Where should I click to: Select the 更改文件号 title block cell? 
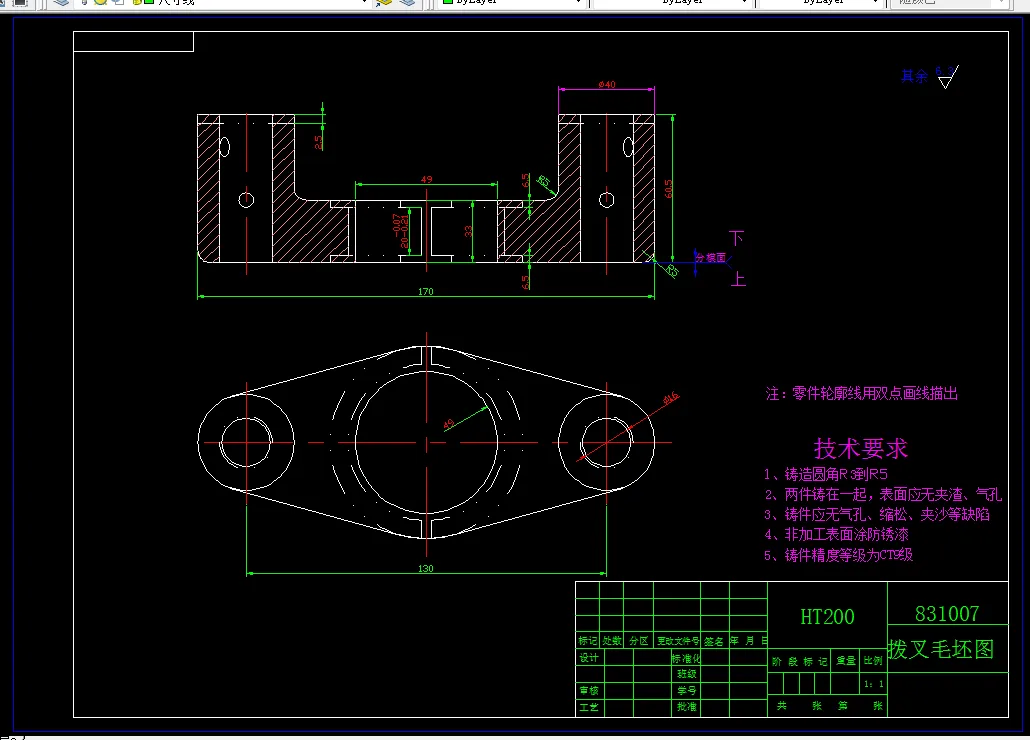point(678,641)
